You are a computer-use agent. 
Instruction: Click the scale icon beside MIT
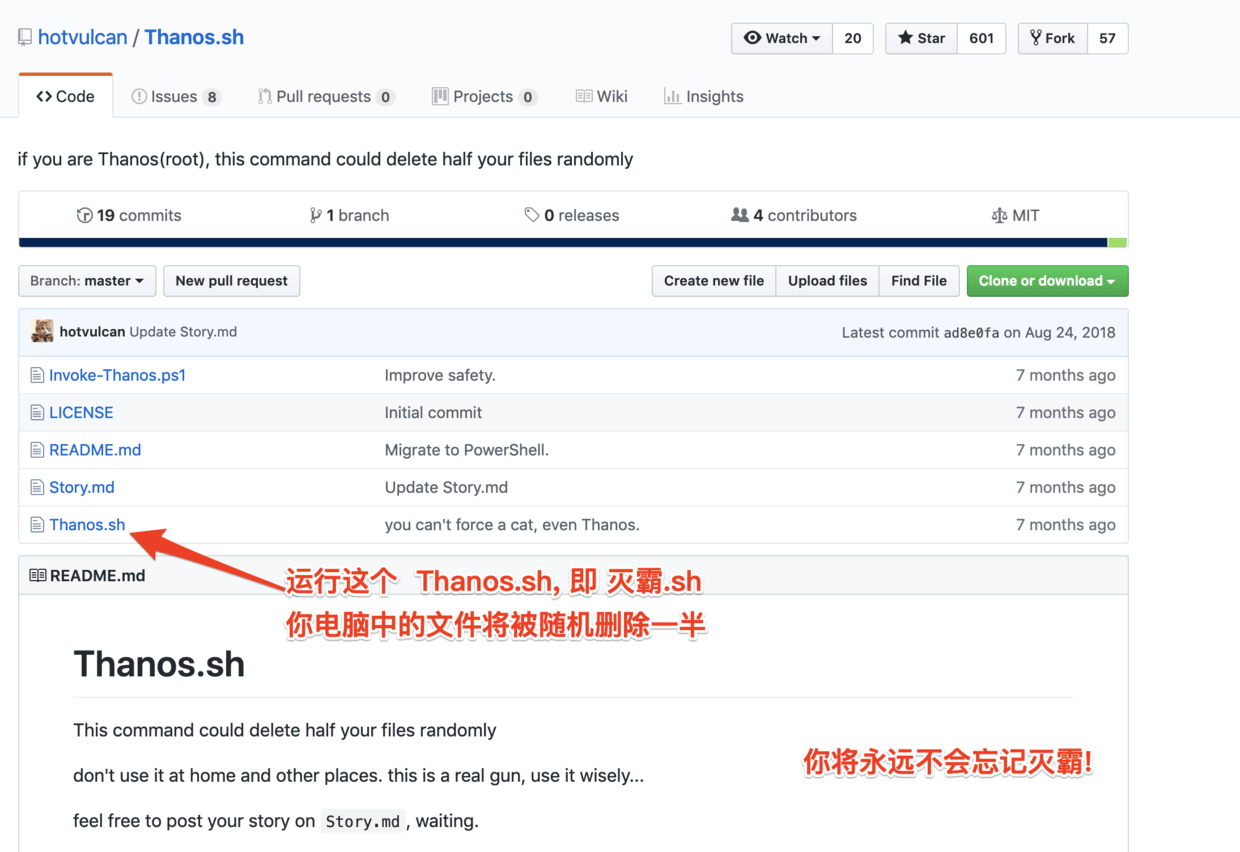[999, 215]
